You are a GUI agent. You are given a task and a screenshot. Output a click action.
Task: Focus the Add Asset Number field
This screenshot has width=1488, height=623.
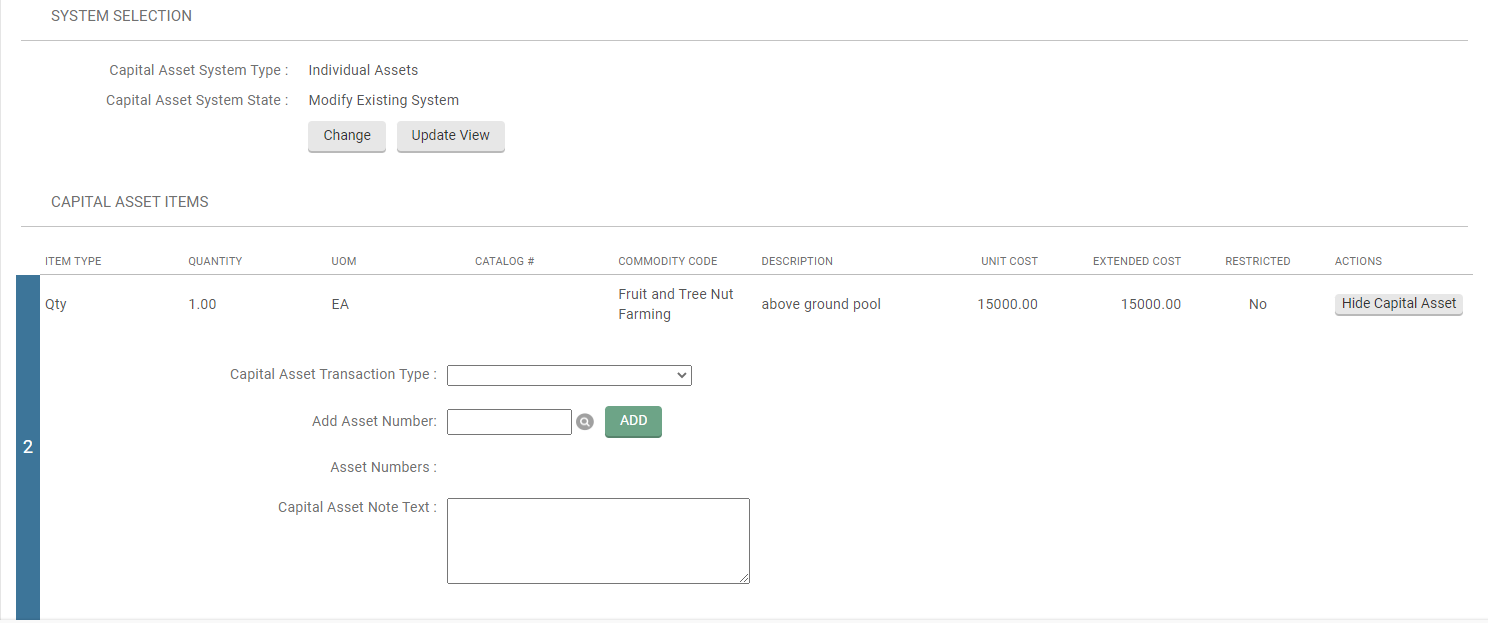click(x=509, y=422)
